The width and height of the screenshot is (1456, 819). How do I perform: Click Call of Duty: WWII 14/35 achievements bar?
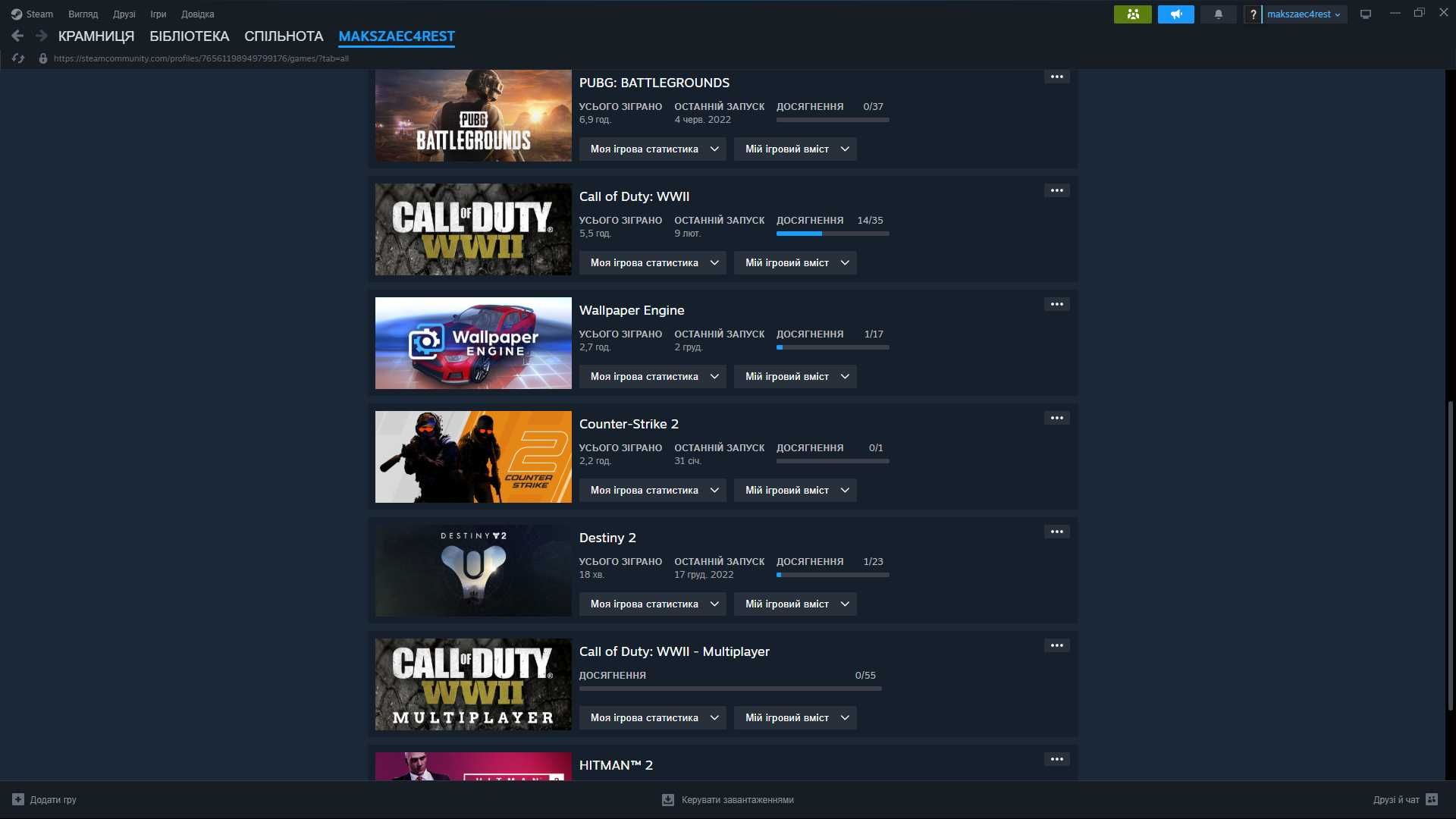tap(833, 234)
